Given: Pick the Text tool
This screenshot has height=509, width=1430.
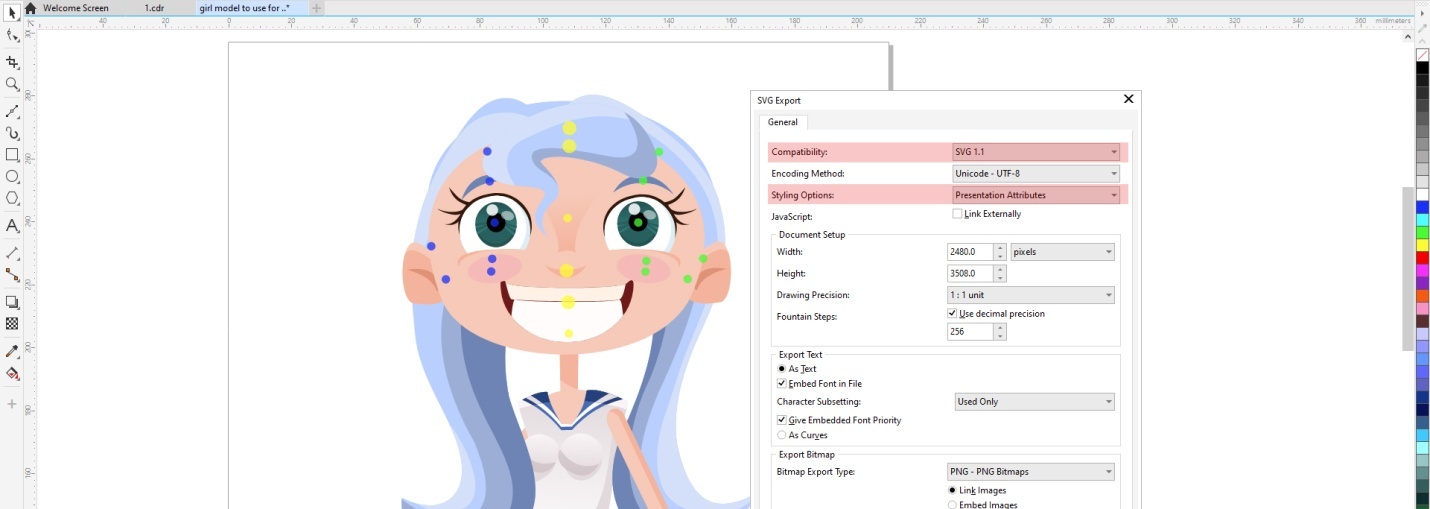Looking at the screenshot, I should click(12, 226).
